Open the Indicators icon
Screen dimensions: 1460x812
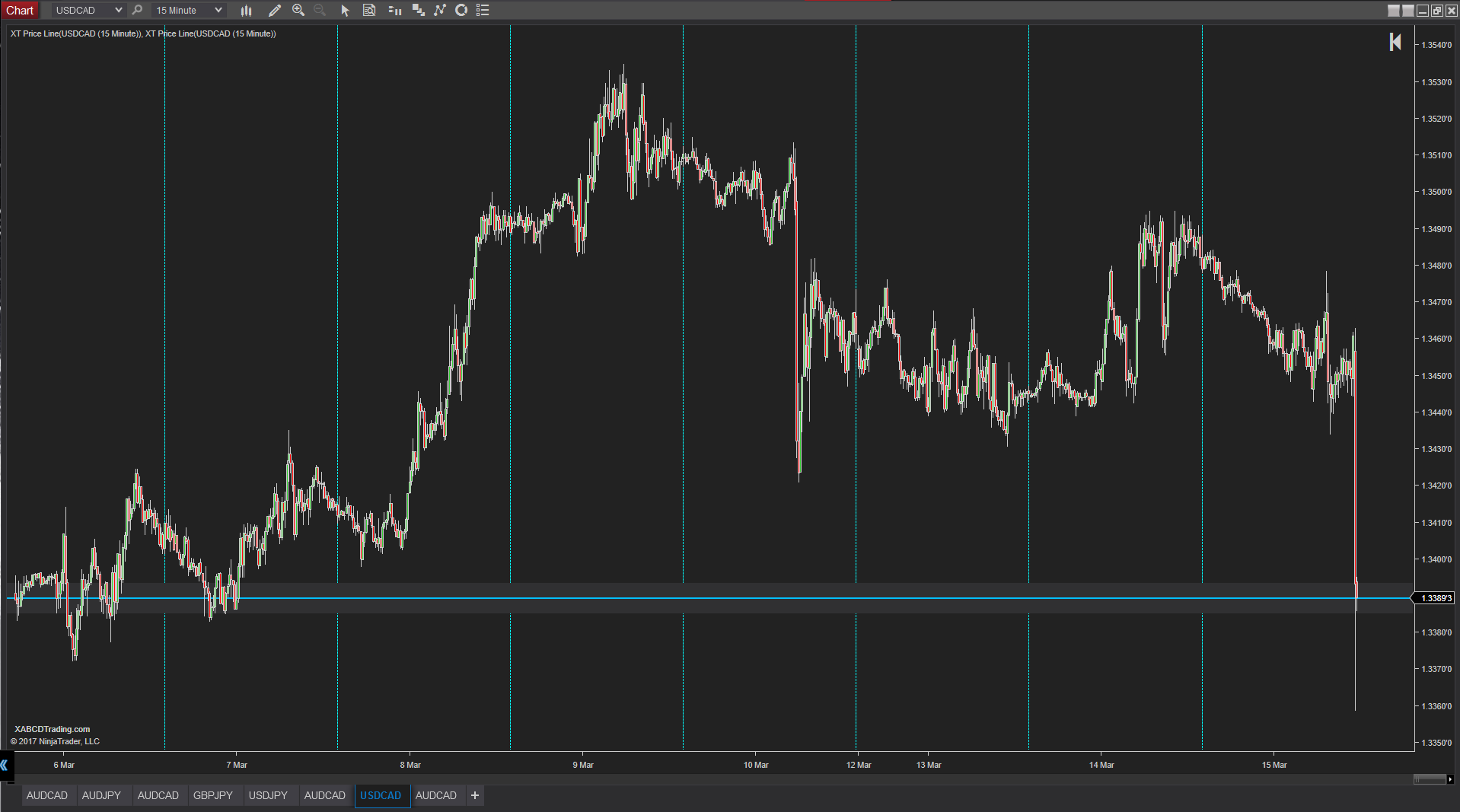point(440,10)
